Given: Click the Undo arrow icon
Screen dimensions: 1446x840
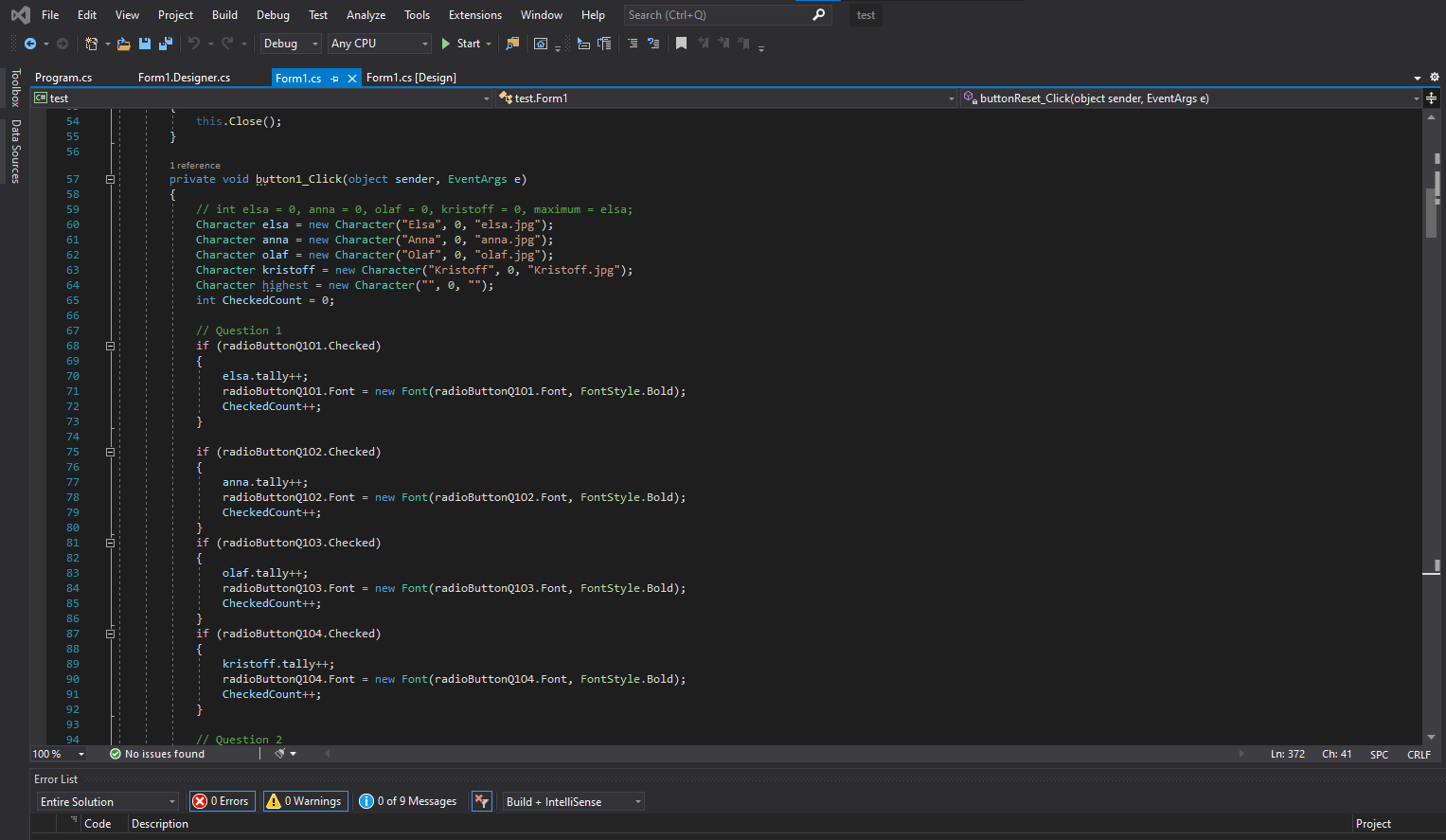Looking at the screenshot, I should coord(194,44).
